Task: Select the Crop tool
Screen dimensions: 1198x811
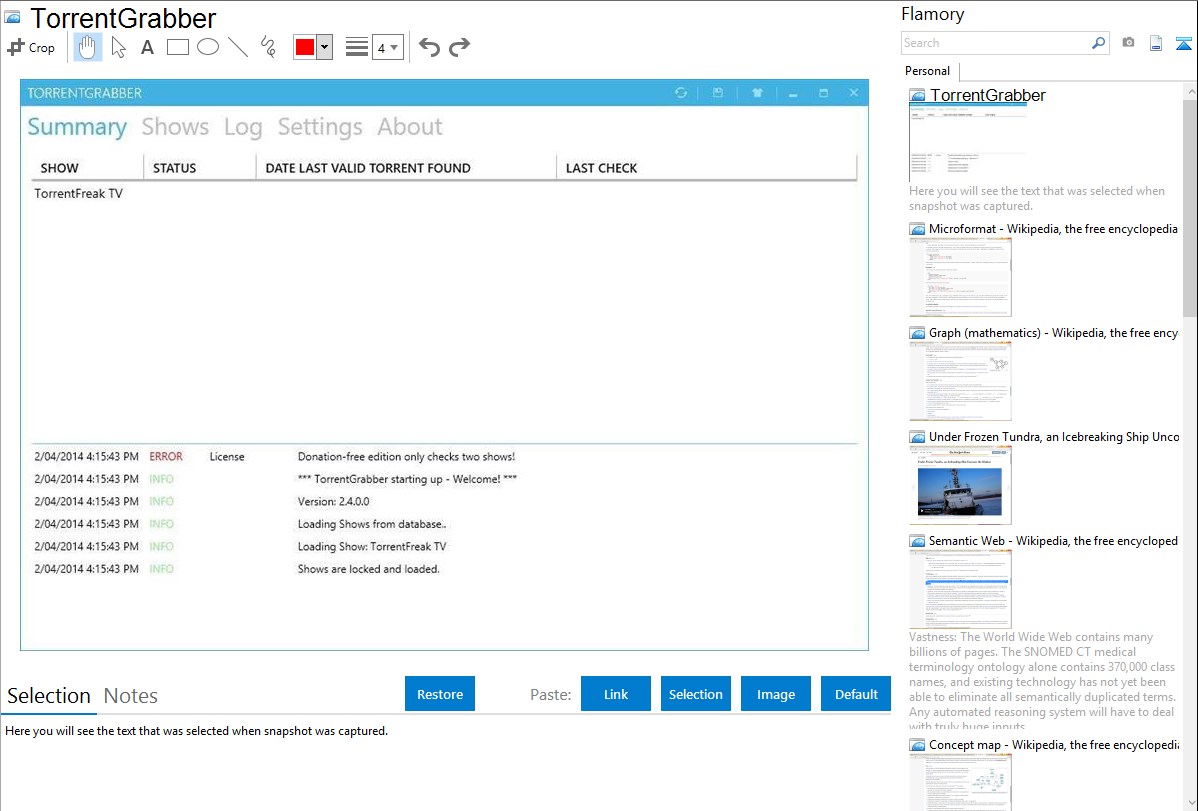Action: click(31, 47)
